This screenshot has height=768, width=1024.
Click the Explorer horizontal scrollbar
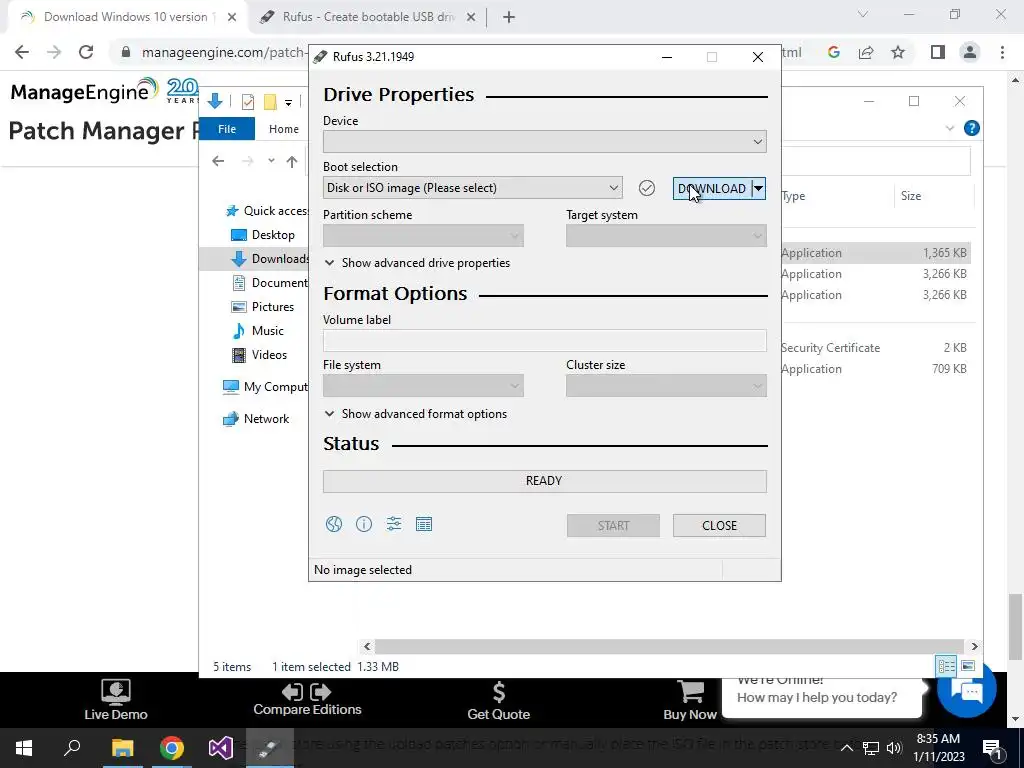(670, 647)
